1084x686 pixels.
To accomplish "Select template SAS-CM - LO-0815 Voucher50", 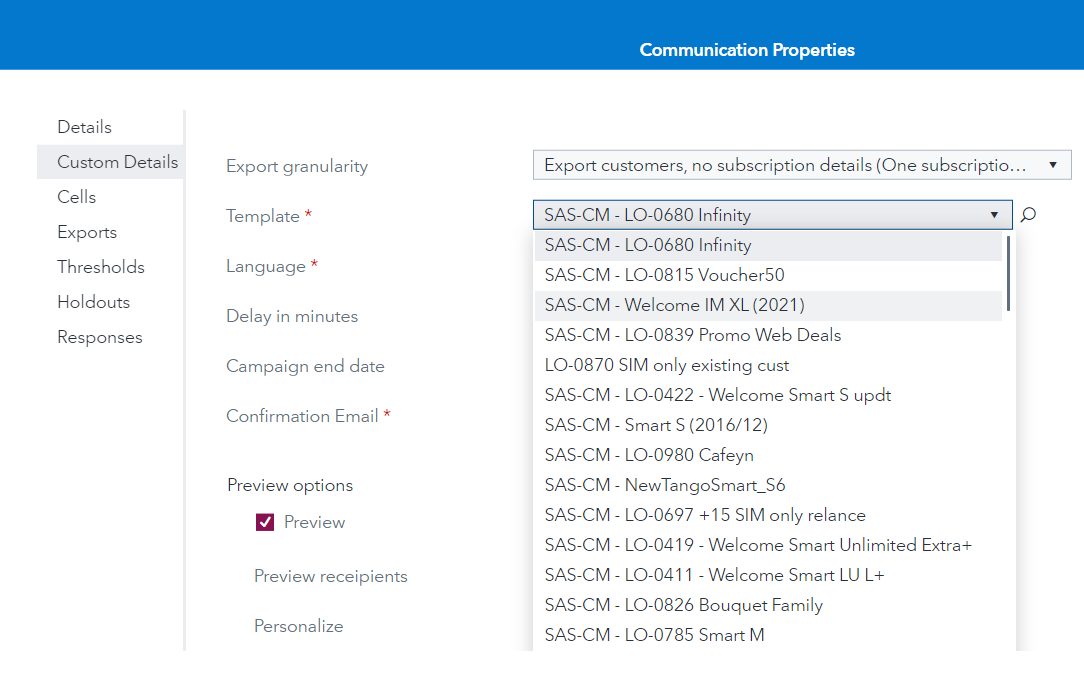I will [x=663, y=274].
